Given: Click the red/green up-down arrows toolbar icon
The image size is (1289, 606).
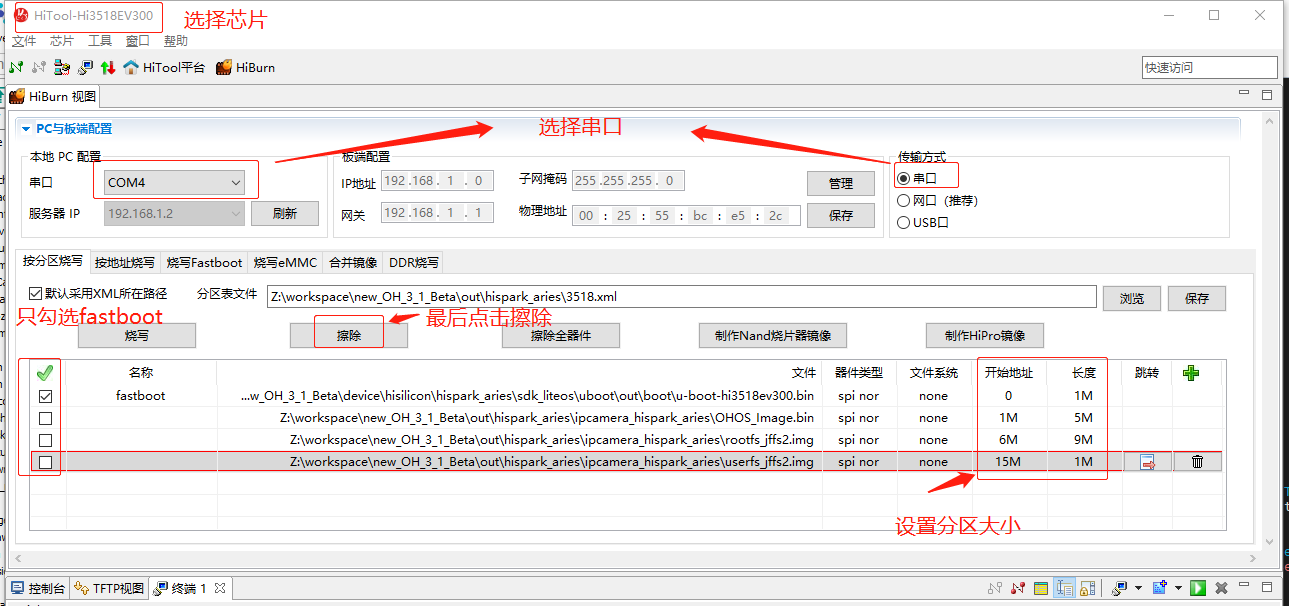Looking at the screenshot, I should 108,67.
